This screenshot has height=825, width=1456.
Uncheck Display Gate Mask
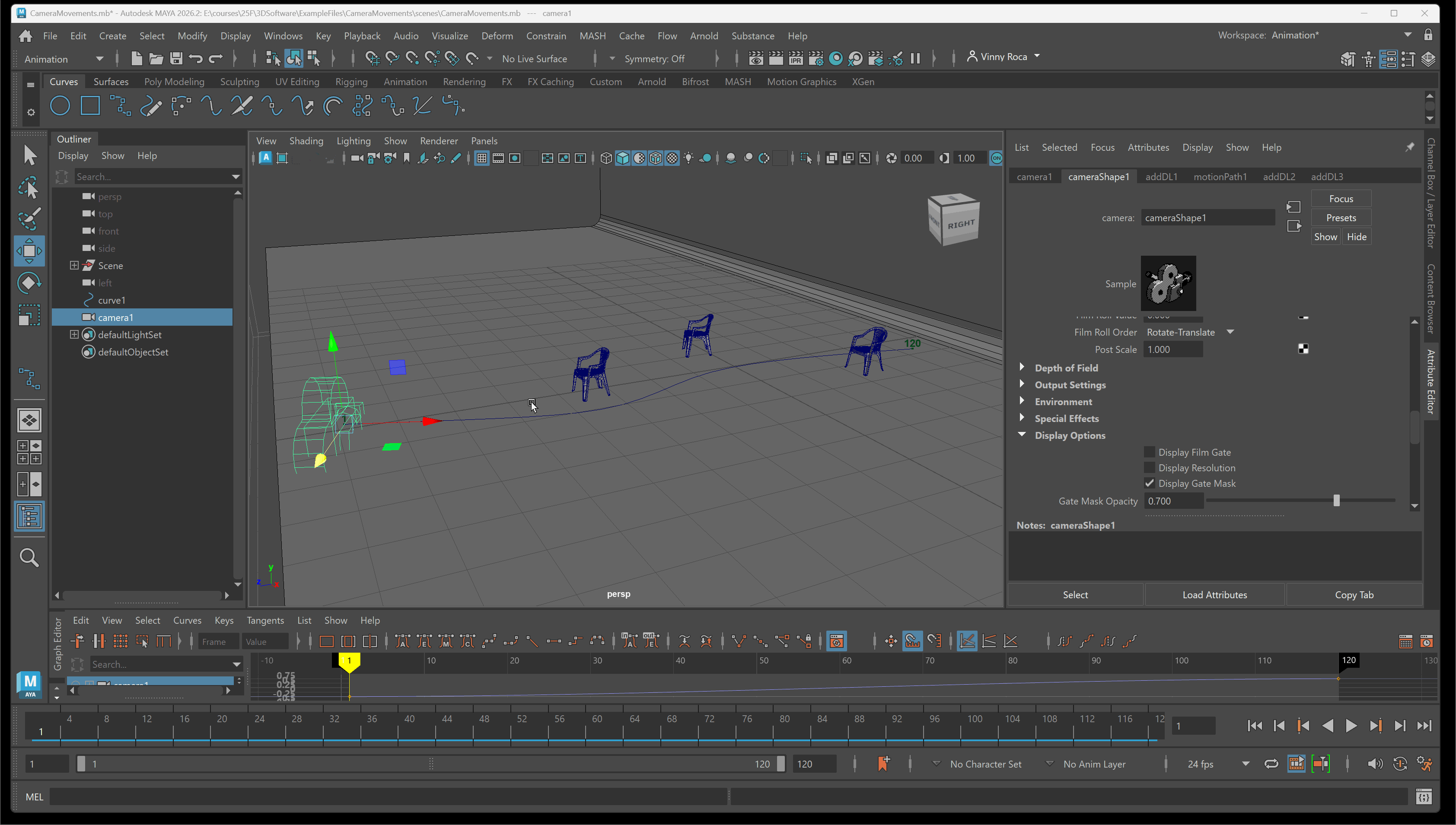(1150, 483)
